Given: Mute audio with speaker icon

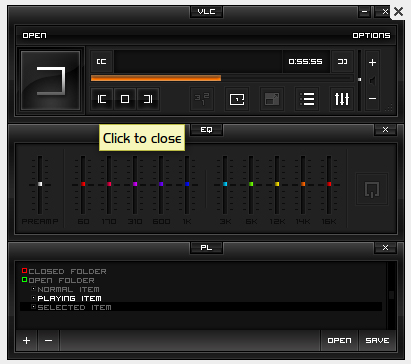Looking at the screenshot, I should pos(372,81).
